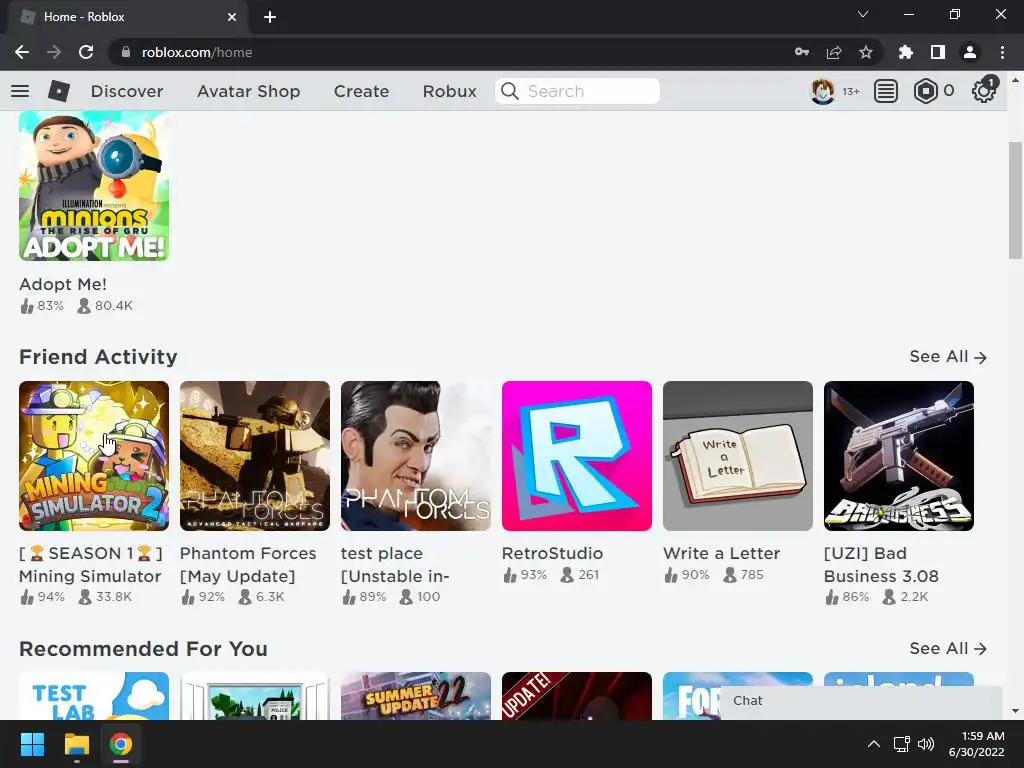Go back with browser back arrow

click(x=22, y=52)
